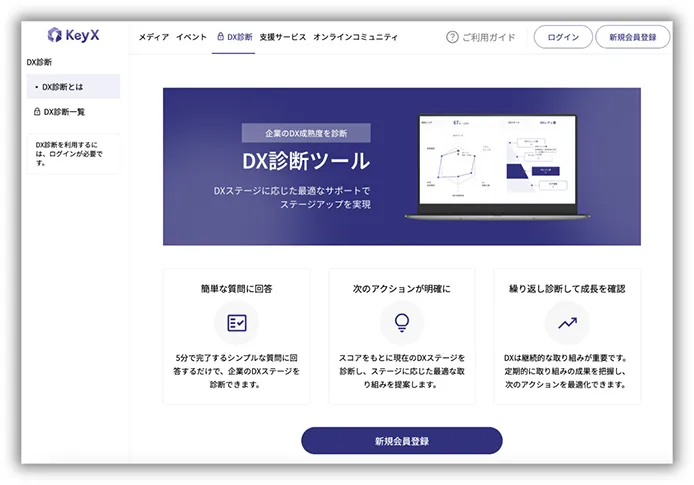Open the オンラインコミュニティ menu item
The height and width of the screenshot is (485, 694).
(x=355, y=37)
